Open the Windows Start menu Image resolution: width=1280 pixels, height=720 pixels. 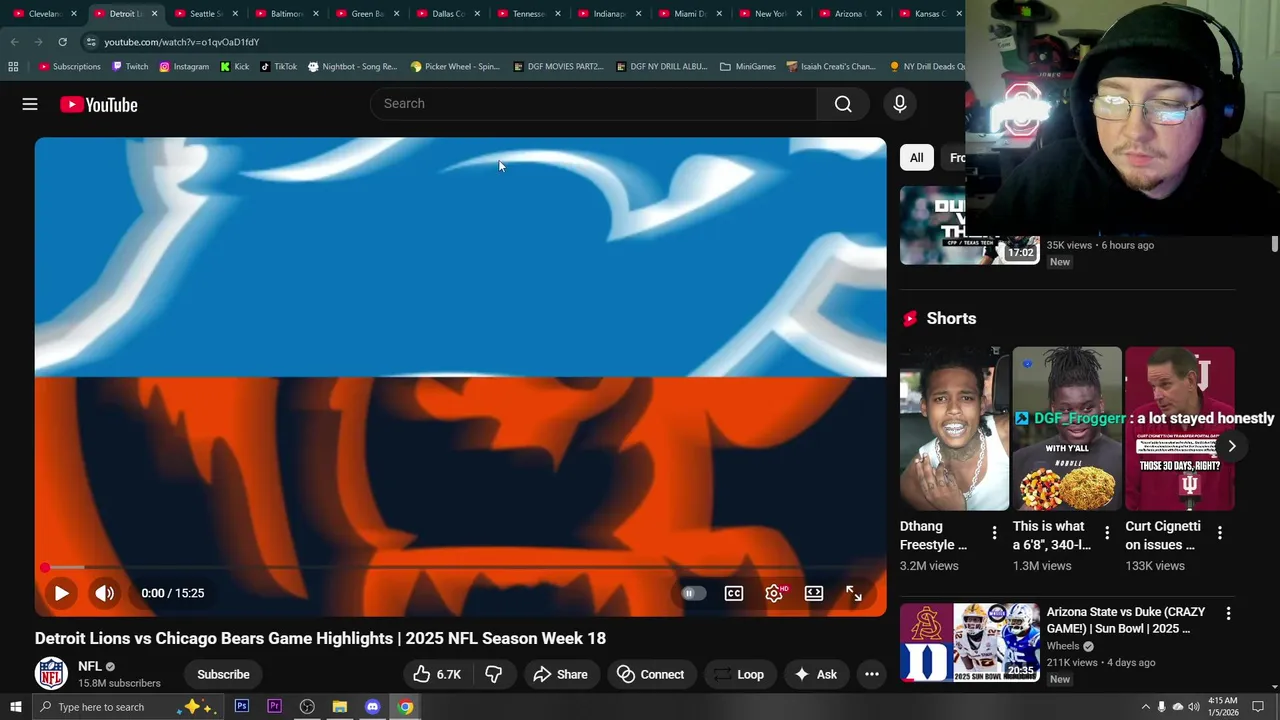click(x=15, y=707)
